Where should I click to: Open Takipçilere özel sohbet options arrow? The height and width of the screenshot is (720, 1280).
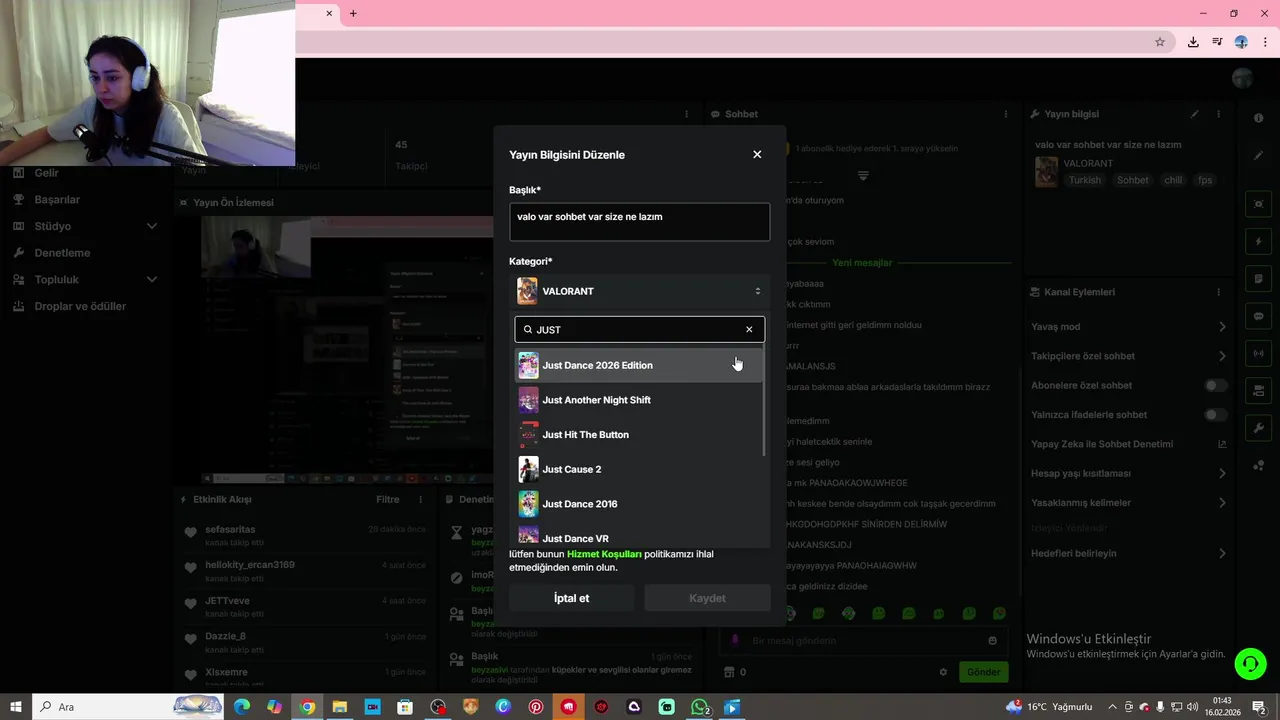point(1222,356)
